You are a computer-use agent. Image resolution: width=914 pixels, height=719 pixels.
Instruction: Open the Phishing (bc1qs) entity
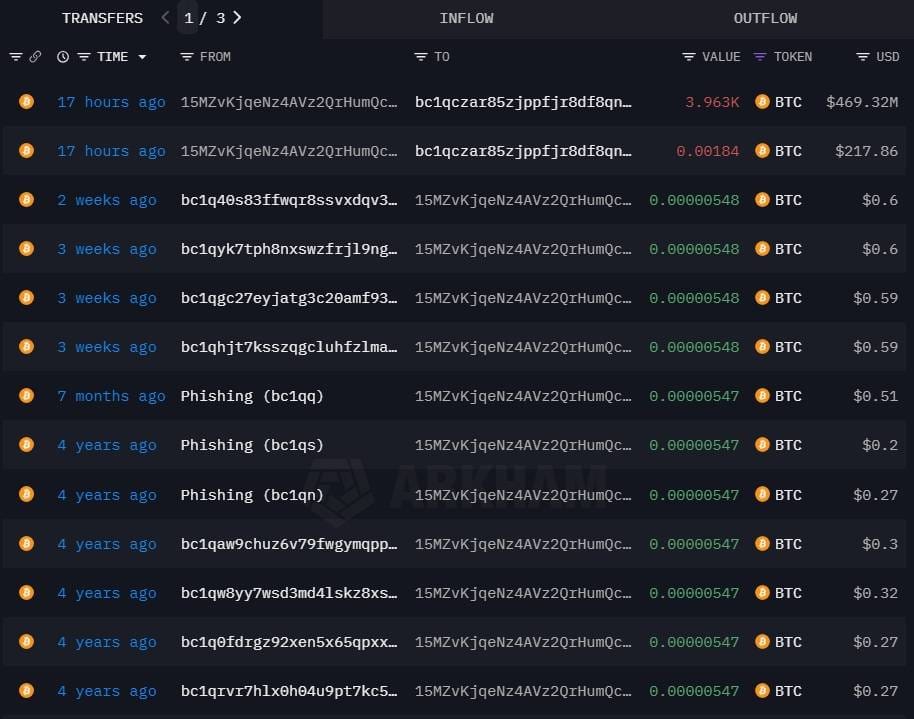(x=252, y=445)
